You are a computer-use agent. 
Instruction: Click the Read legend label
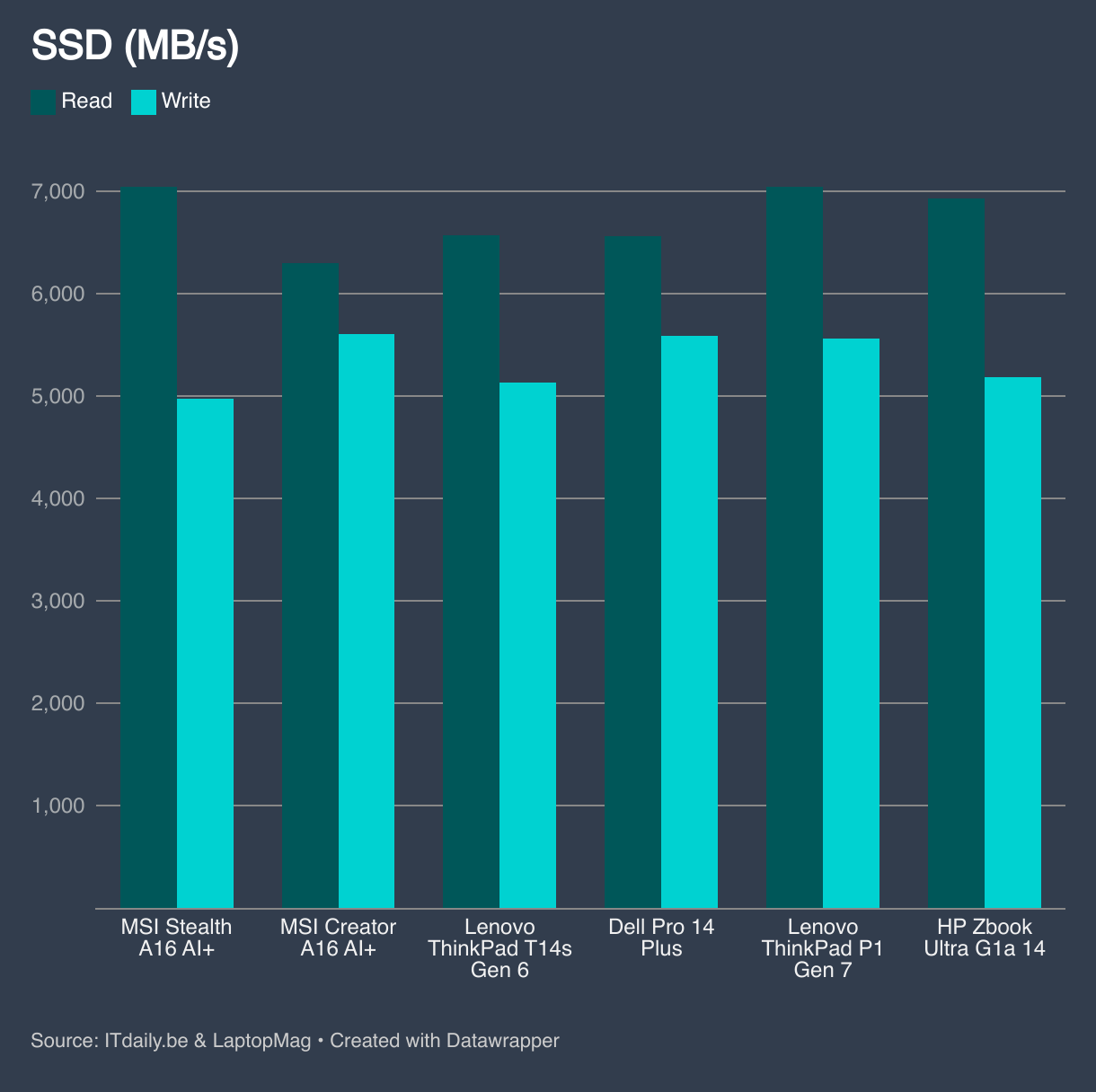[86, 101]
